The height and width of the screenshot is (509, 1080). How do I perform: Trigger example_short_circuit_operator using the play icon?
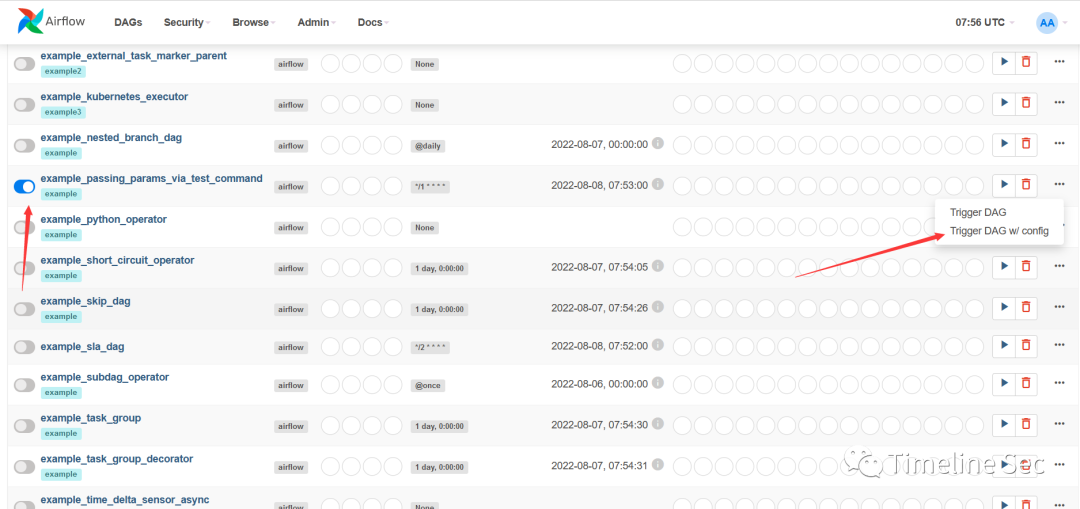click(1004, 267)
